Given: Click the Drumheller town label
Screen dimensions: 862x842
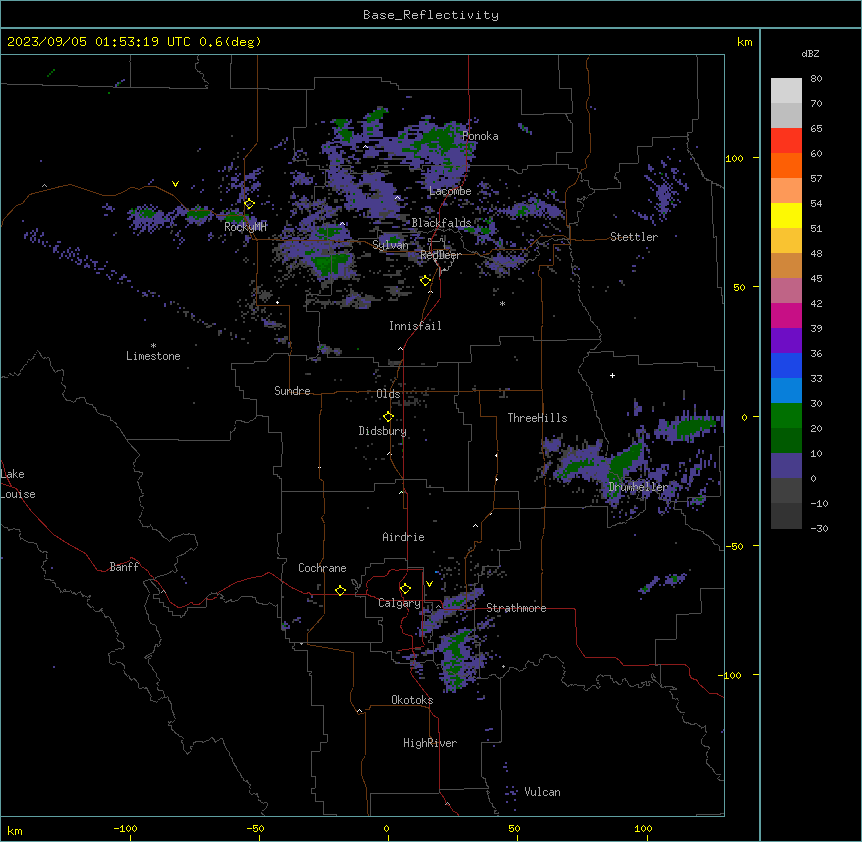Looking at the screenshot, I should (x=638, y=487).
